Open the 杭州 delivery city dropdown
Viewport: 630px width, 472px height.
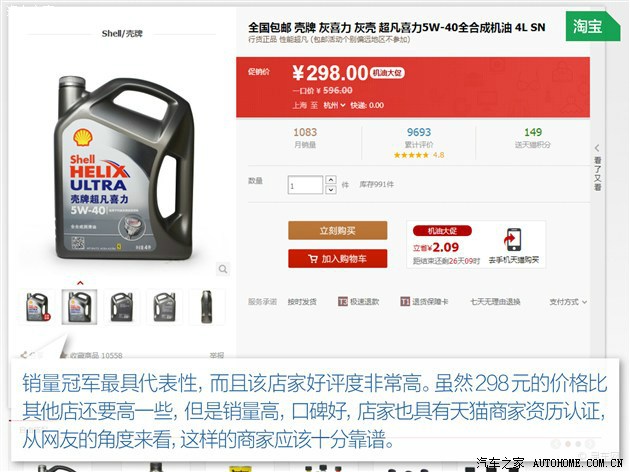tap(334, 105)
